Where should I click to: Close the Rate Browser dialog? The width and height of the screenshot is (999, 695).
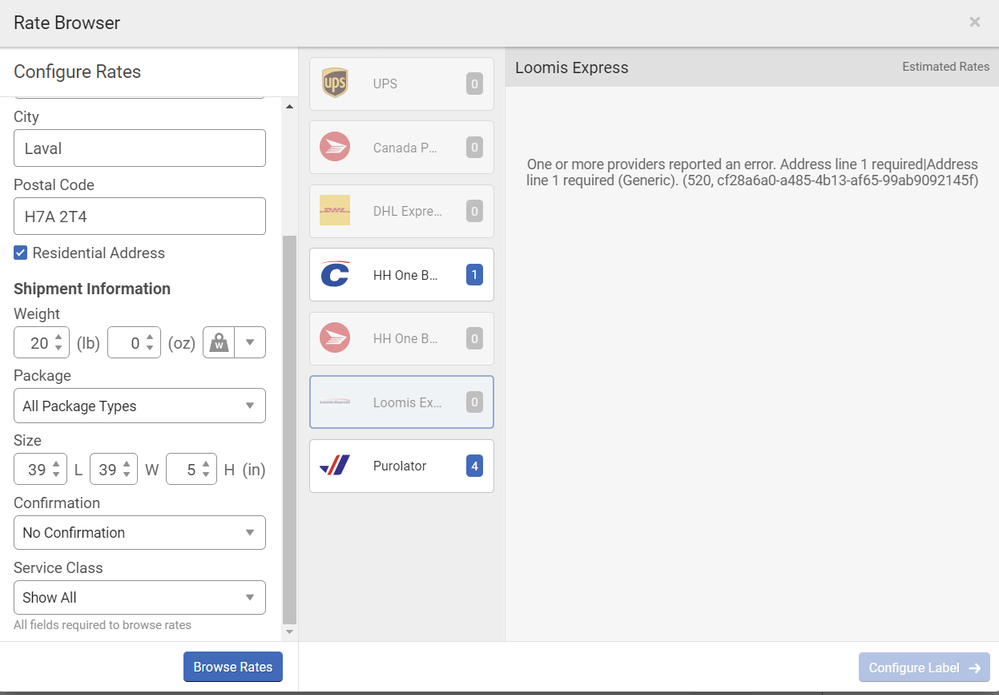coord(974,22)
